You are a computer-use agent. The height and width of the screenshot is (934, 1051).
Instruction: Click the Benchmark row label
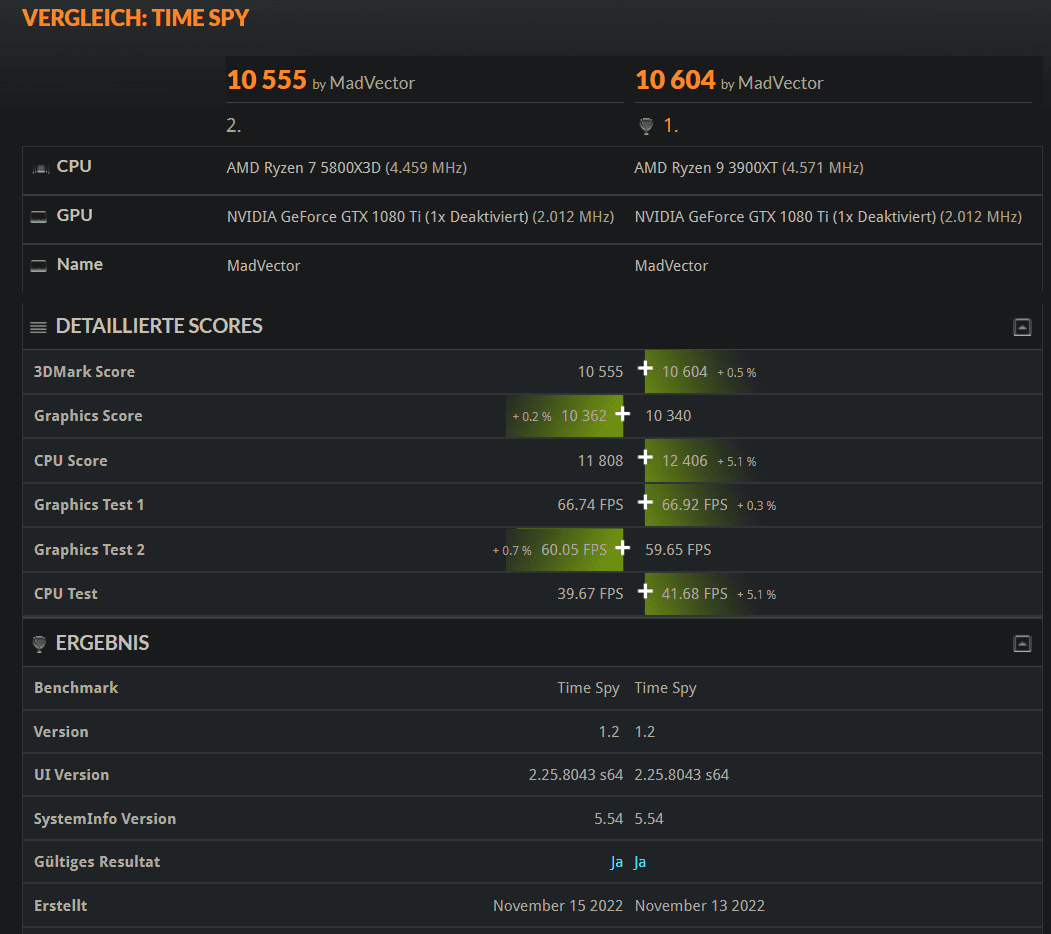pyautogui.click(x=76, y=687)
